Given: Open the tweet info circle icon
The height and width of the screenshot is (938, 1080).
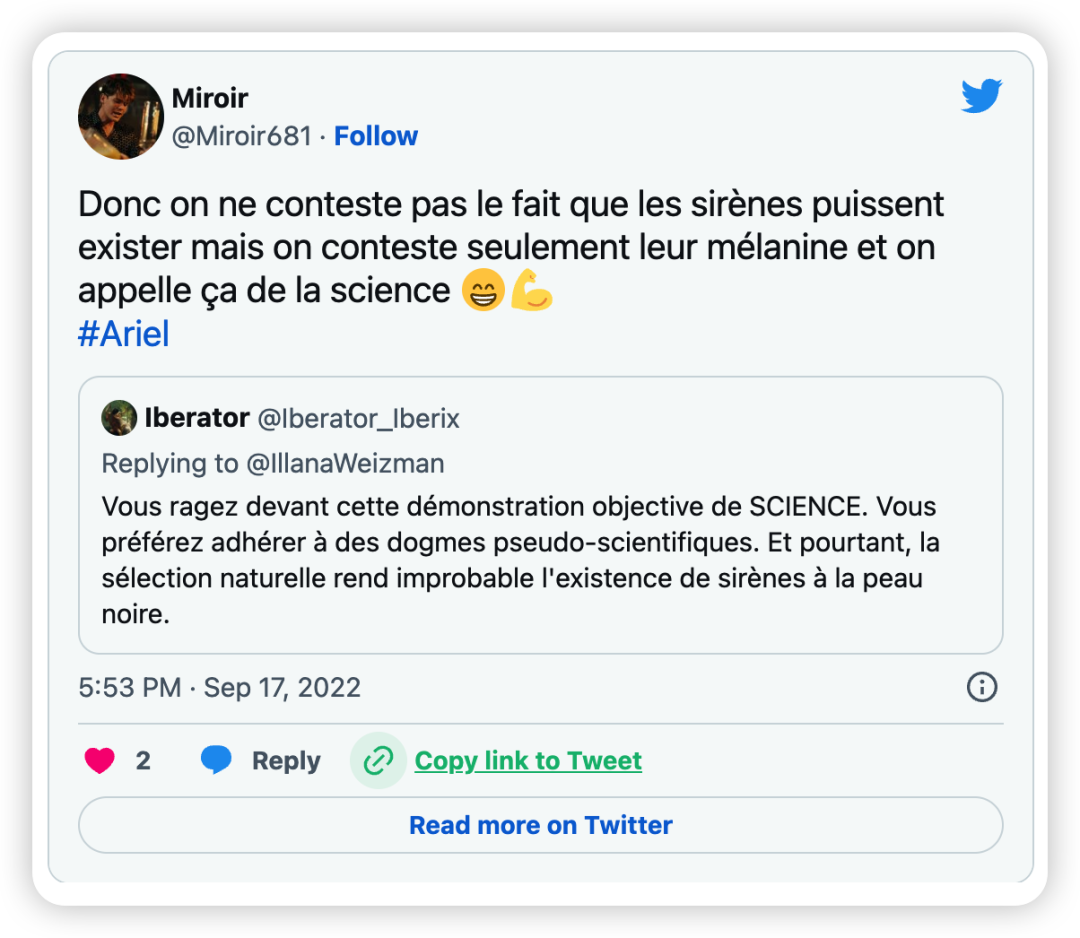Looking at the screenshot, I should point(982,687).
